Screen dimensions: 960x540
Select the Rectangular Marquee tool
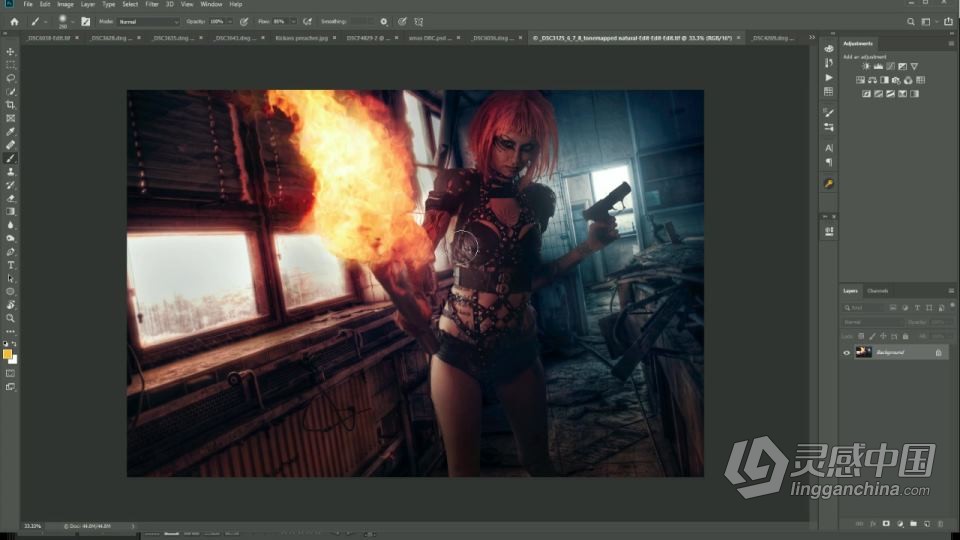(x=10, y=65)
